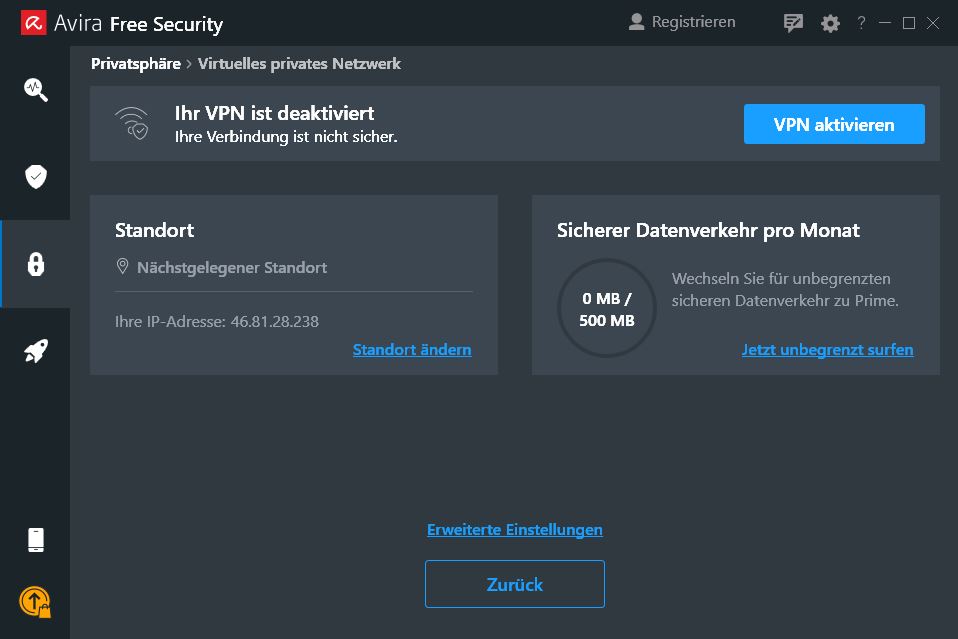
Task: Open the Performance rocket sidebar icon
Action: 35,351
